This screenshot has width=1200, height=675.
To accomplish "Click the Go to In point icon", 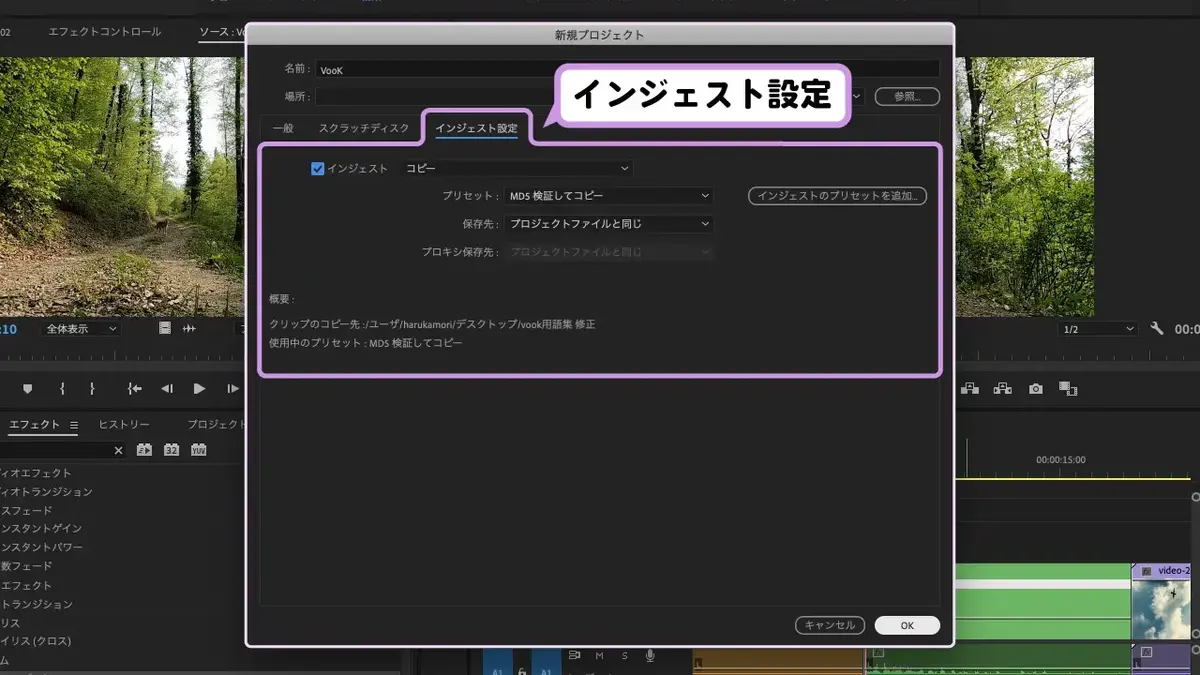I will point(134,388).
